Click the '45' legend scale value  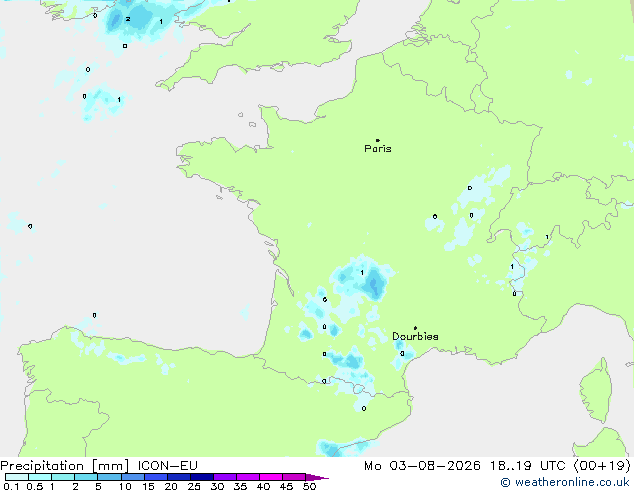coord(286,486)
